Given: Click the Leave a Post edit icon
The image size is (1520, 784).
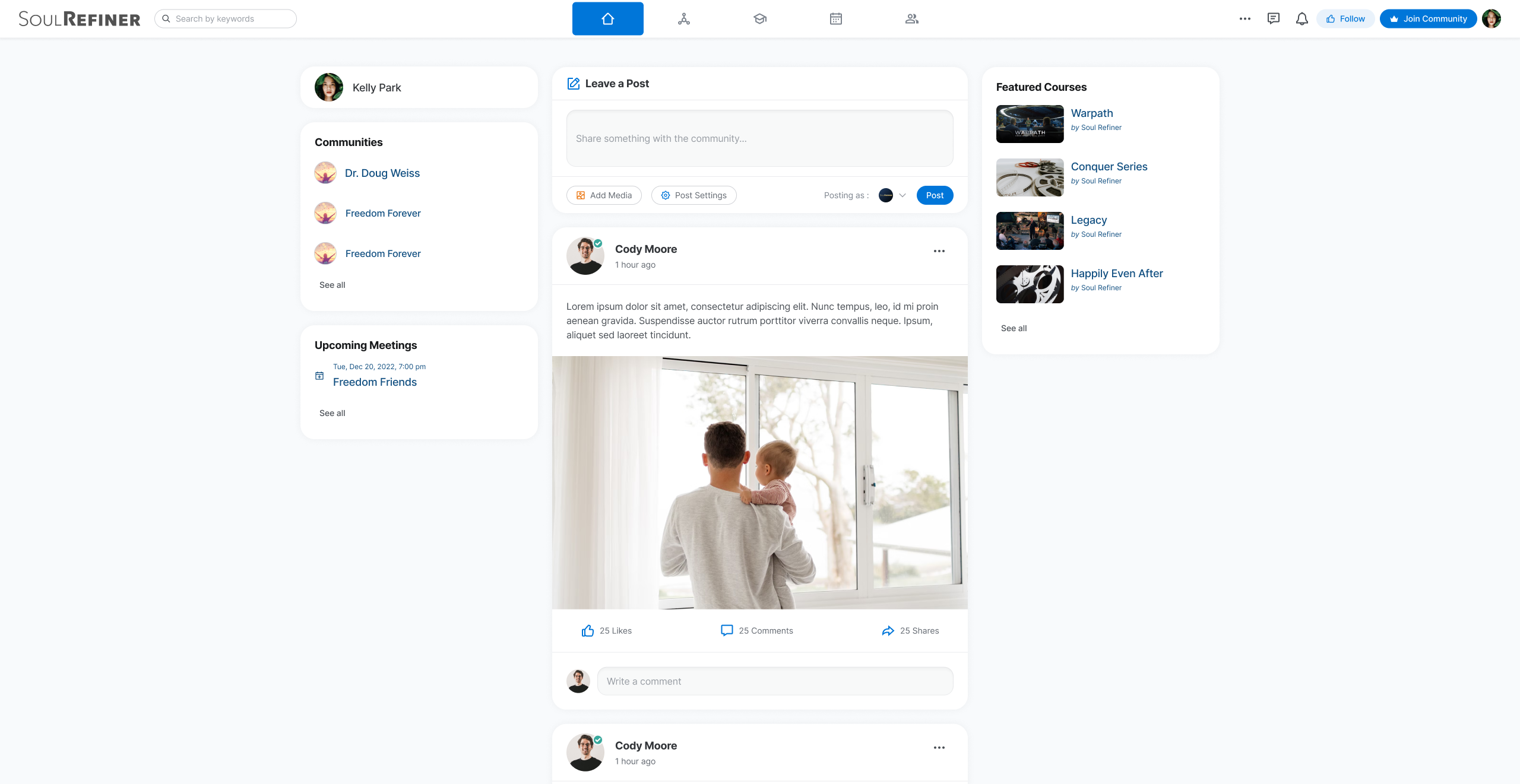Looking at the screenshot, I should [574, 84].
